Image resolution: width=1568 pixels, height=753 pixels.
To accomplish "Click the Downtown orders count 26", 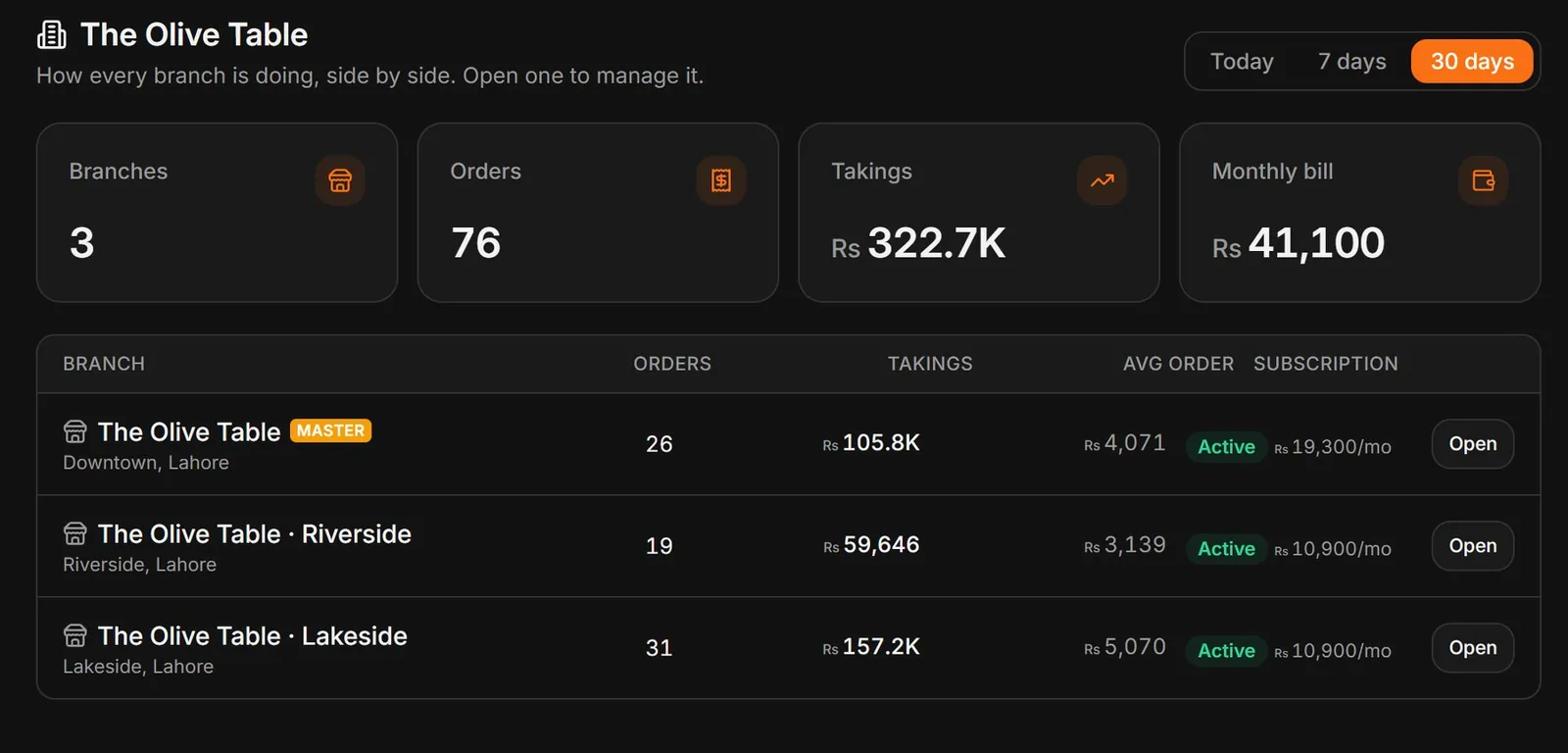I will pos(660,444).
